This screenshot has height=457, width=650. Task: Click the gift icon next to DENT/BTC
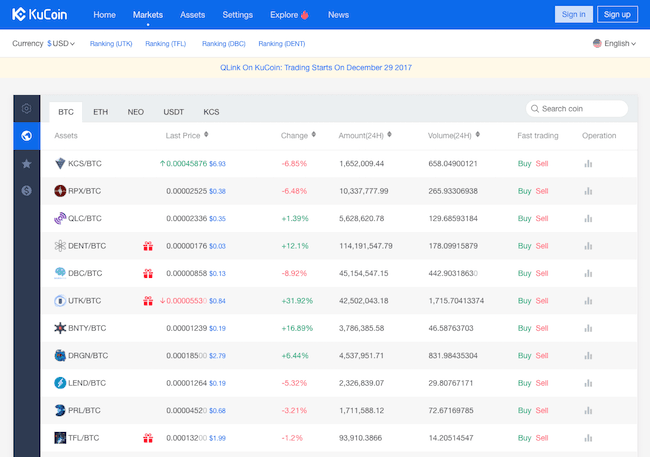(x=148, y=245)
